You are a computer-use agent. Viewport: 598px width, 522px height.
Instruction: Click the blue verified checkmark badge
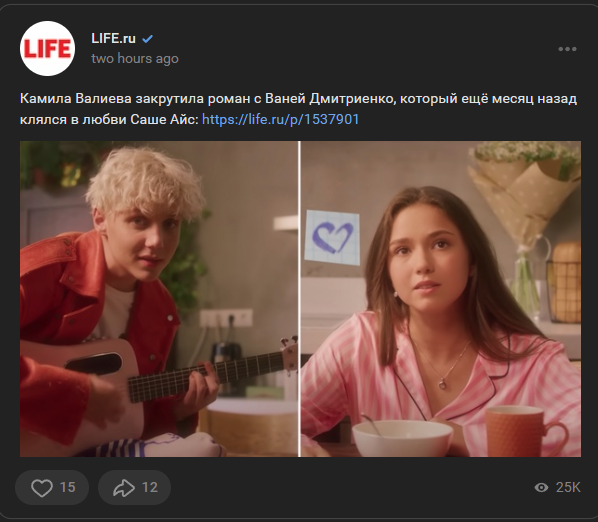pyautogui.click(x=148, y=39)
